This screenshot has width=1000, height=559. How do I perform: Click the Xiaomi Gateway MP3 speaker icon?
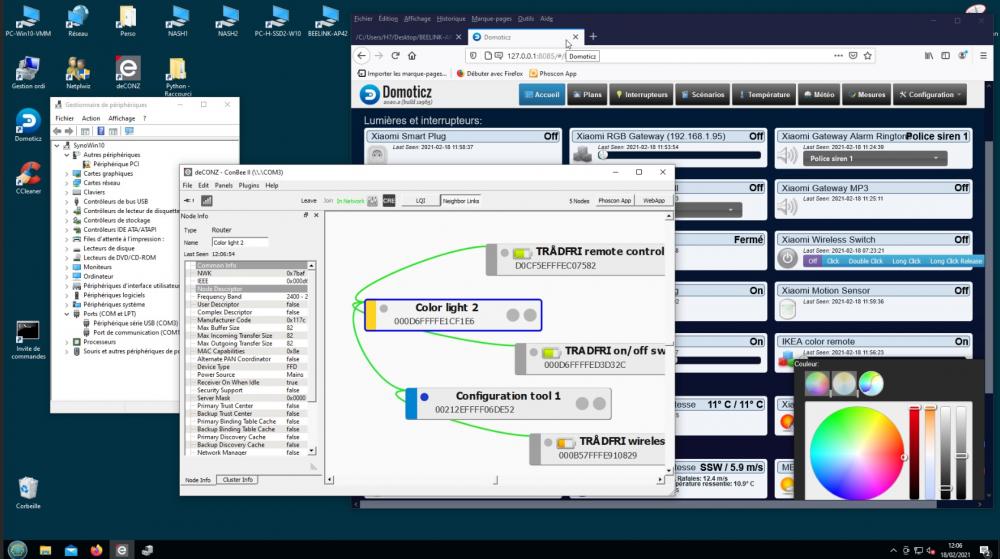click(787, 206)
